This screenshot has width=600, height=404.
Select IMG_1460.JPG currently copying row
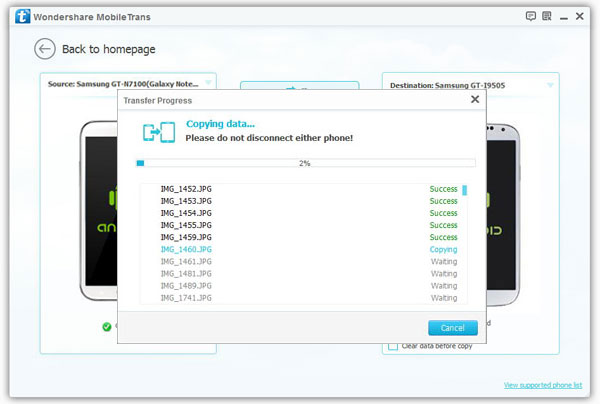[303, 249]
